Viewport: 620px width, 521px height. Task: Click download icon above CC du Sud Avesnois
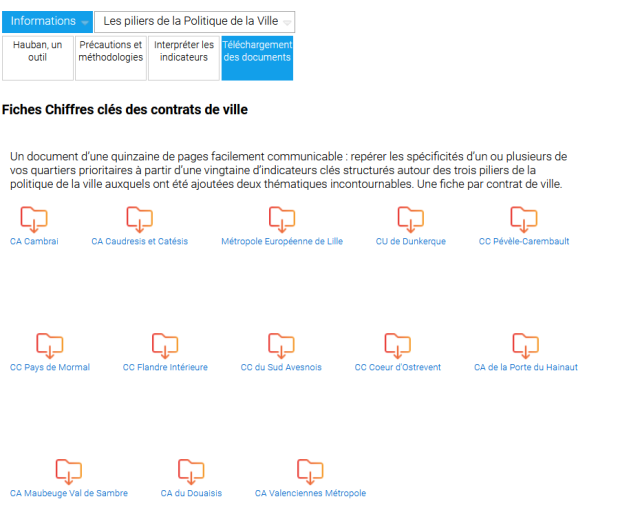tap(281, 345)
